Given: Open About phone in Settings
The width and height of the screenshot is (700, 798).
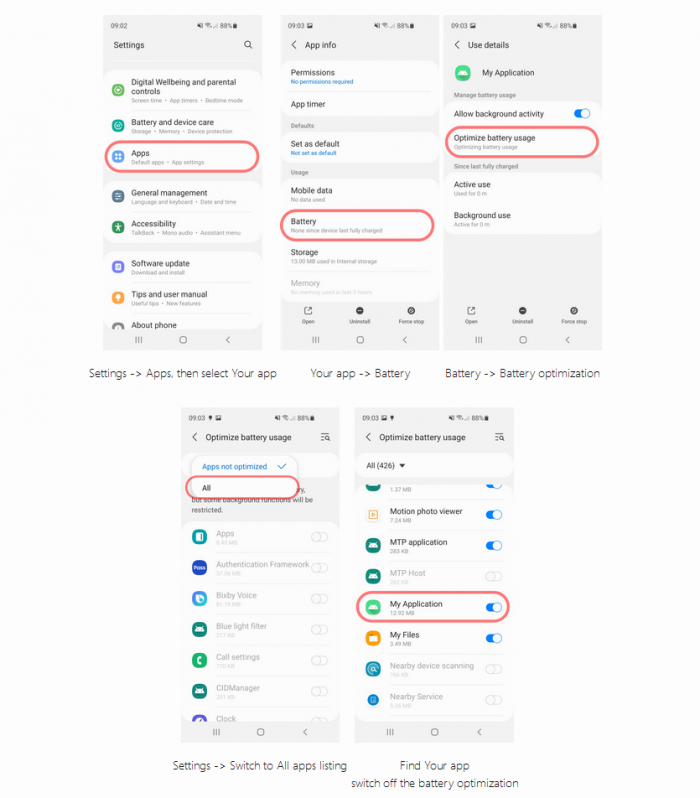Looking at the screenshot, I should click(x=182, y=325).
